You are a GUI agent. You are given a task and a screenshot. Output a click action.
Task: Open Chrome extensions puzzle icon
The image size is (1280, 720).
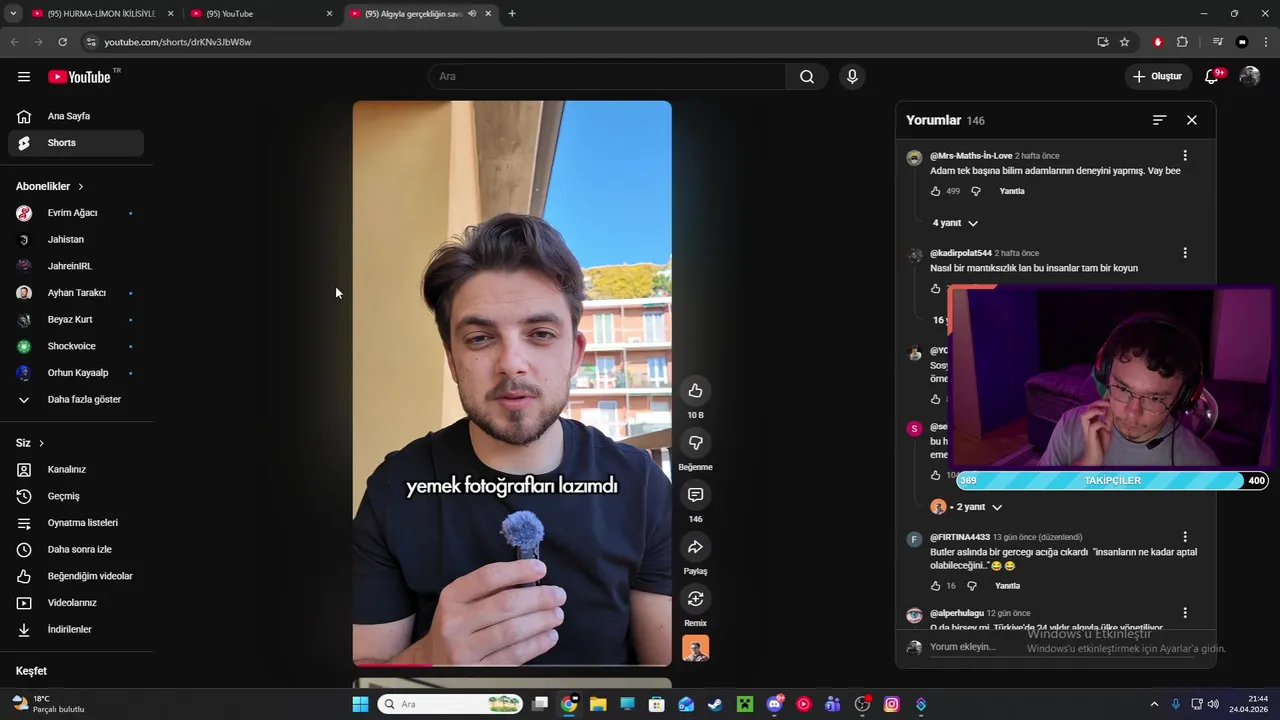pos(1182,42)
